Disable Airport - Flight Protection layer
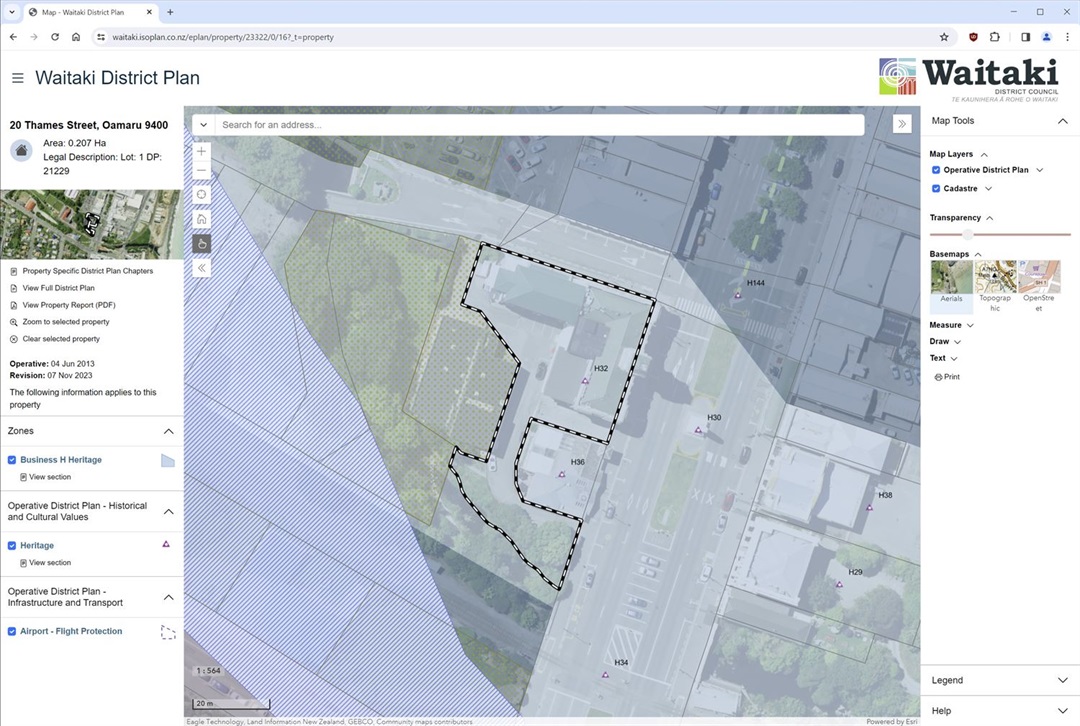Viewport: 1080px width, 726px height. click(x=11, y=631)
